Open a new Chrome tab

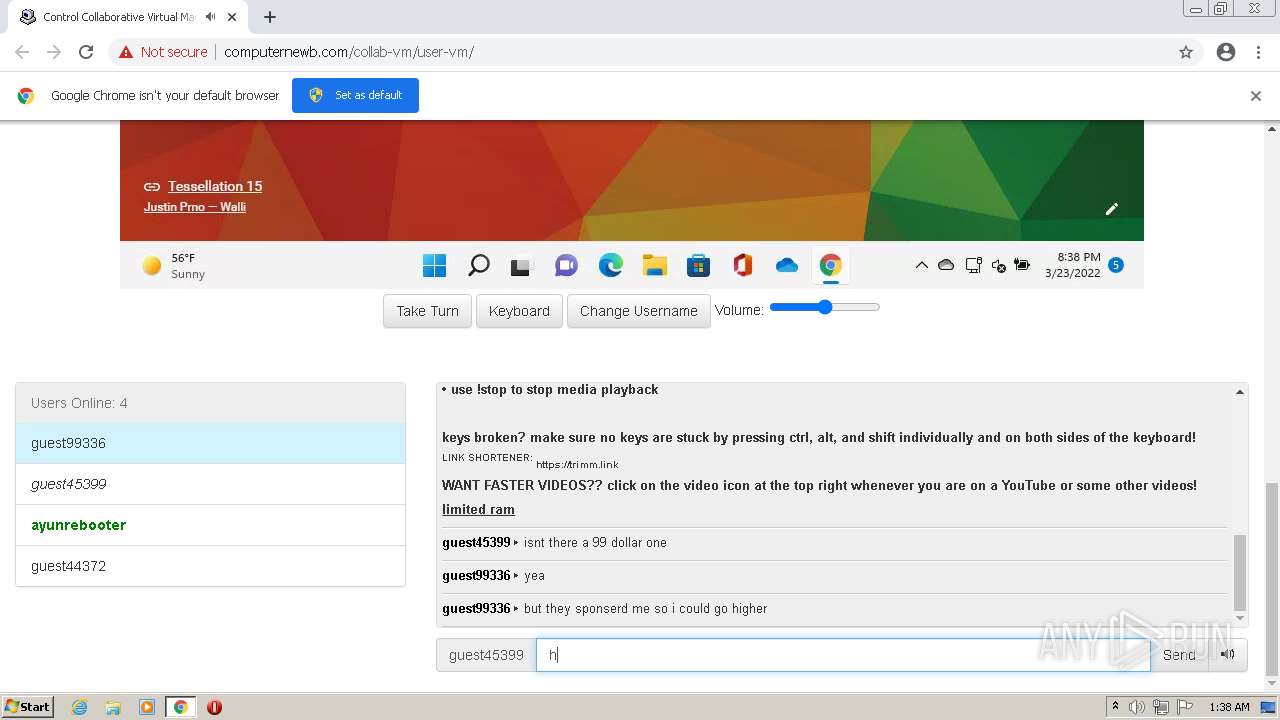(270, 17)
